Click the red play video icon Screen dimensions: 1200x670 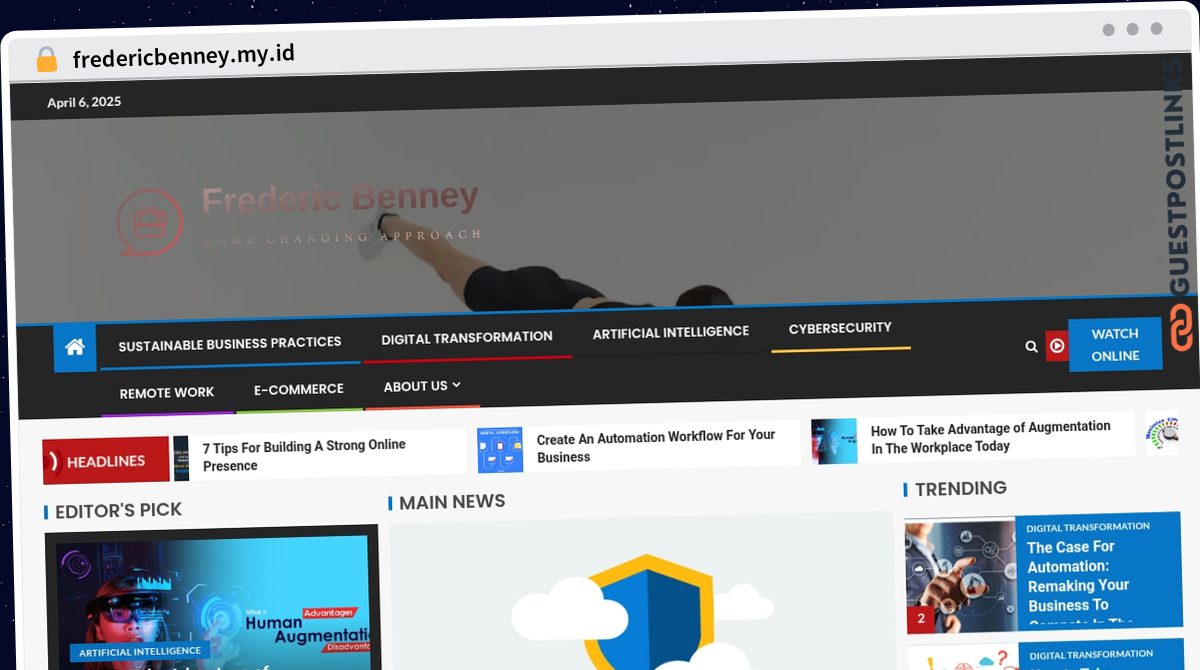[x=1057, y=346]
